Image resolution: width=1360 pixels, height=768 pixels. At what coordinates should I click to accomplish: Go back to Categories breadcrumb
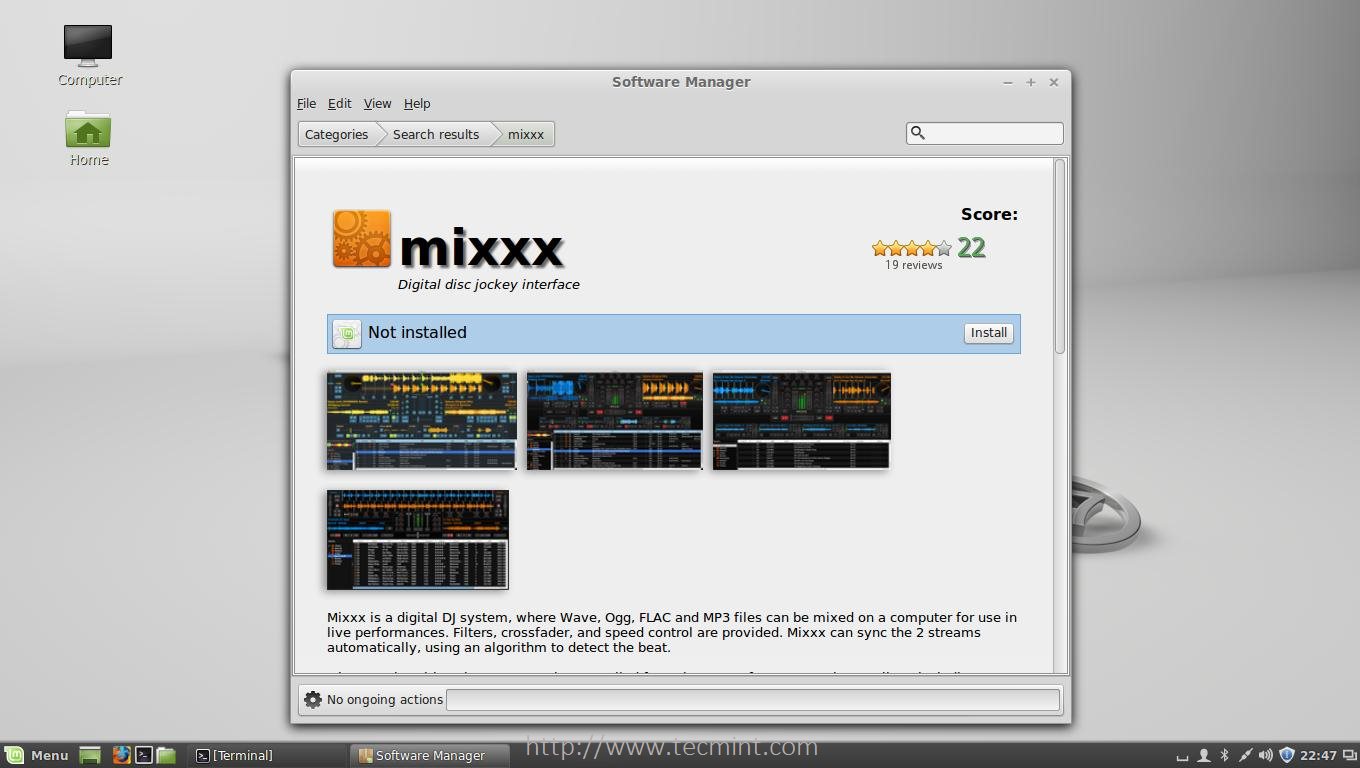point(336,134)
